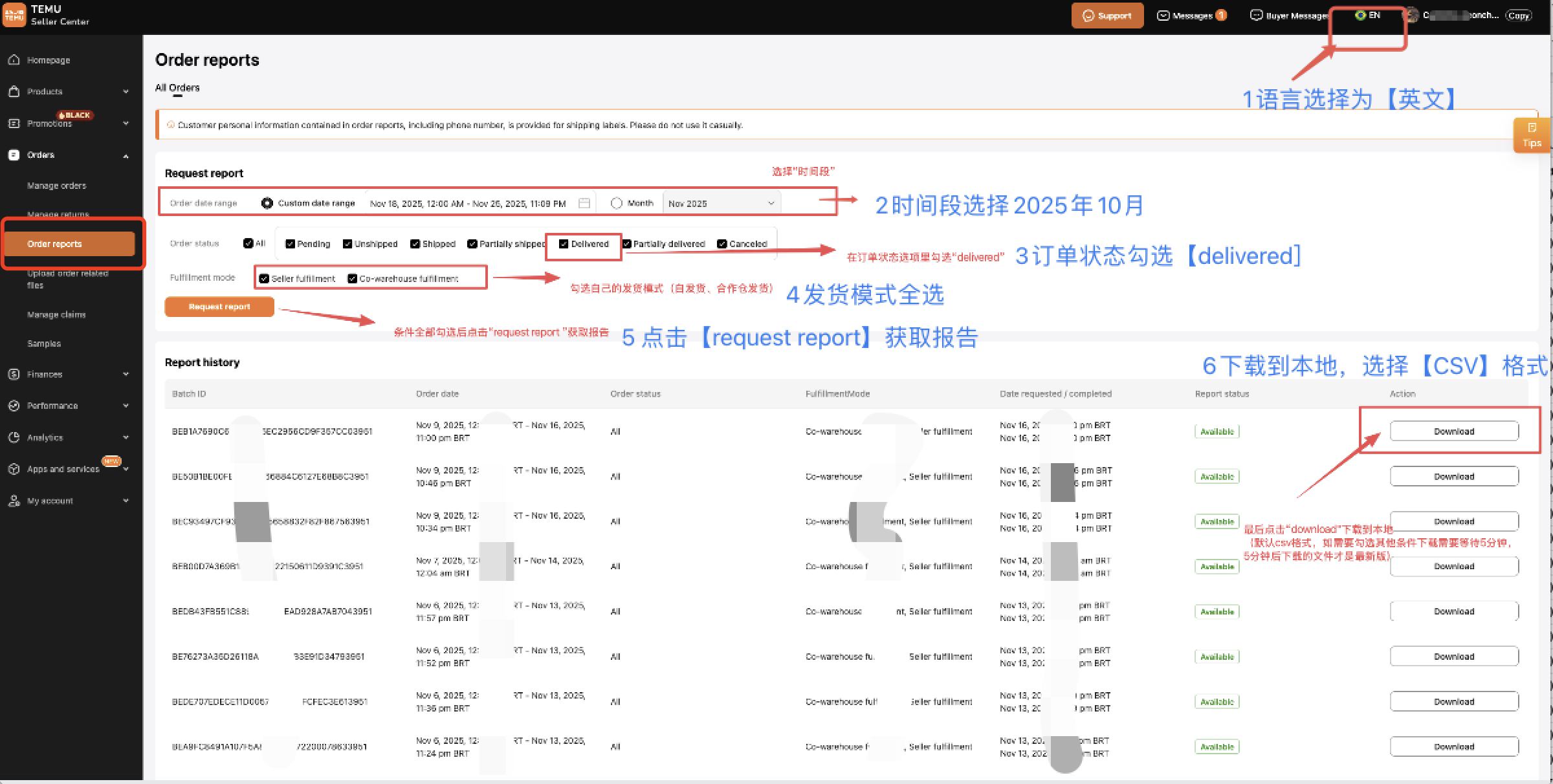The height and width of the screenshot is (784, 1553).
Task: Select the Month radio button
Action: [x=616, y=203]
